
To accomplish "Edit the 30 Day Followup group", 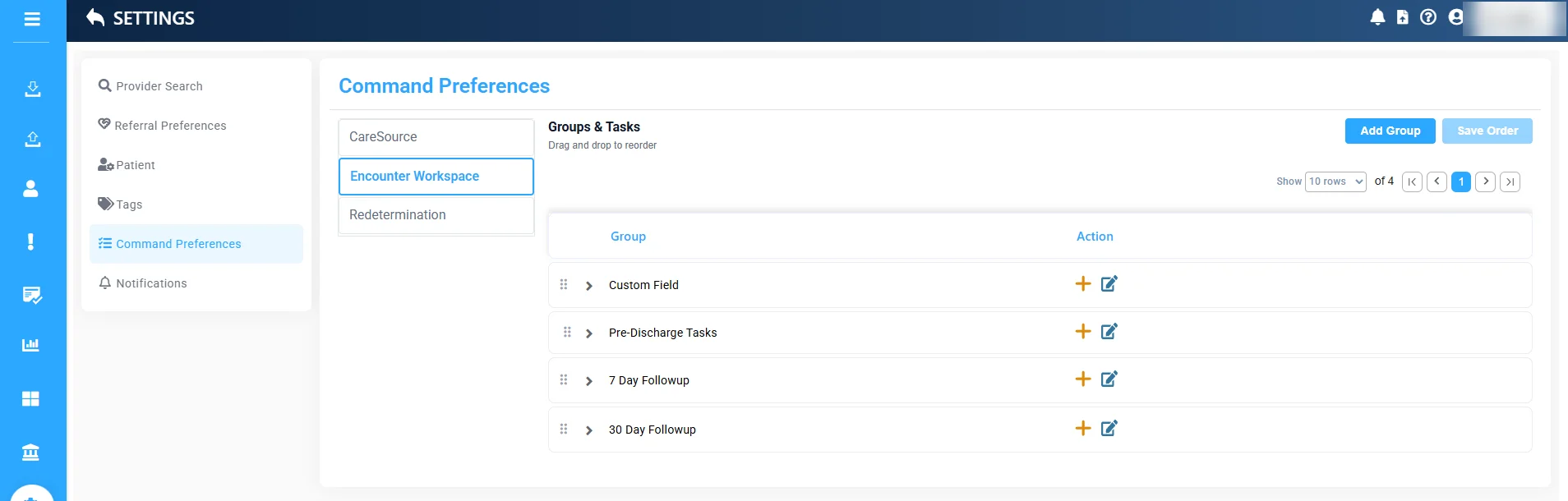I will (1109, 428).
